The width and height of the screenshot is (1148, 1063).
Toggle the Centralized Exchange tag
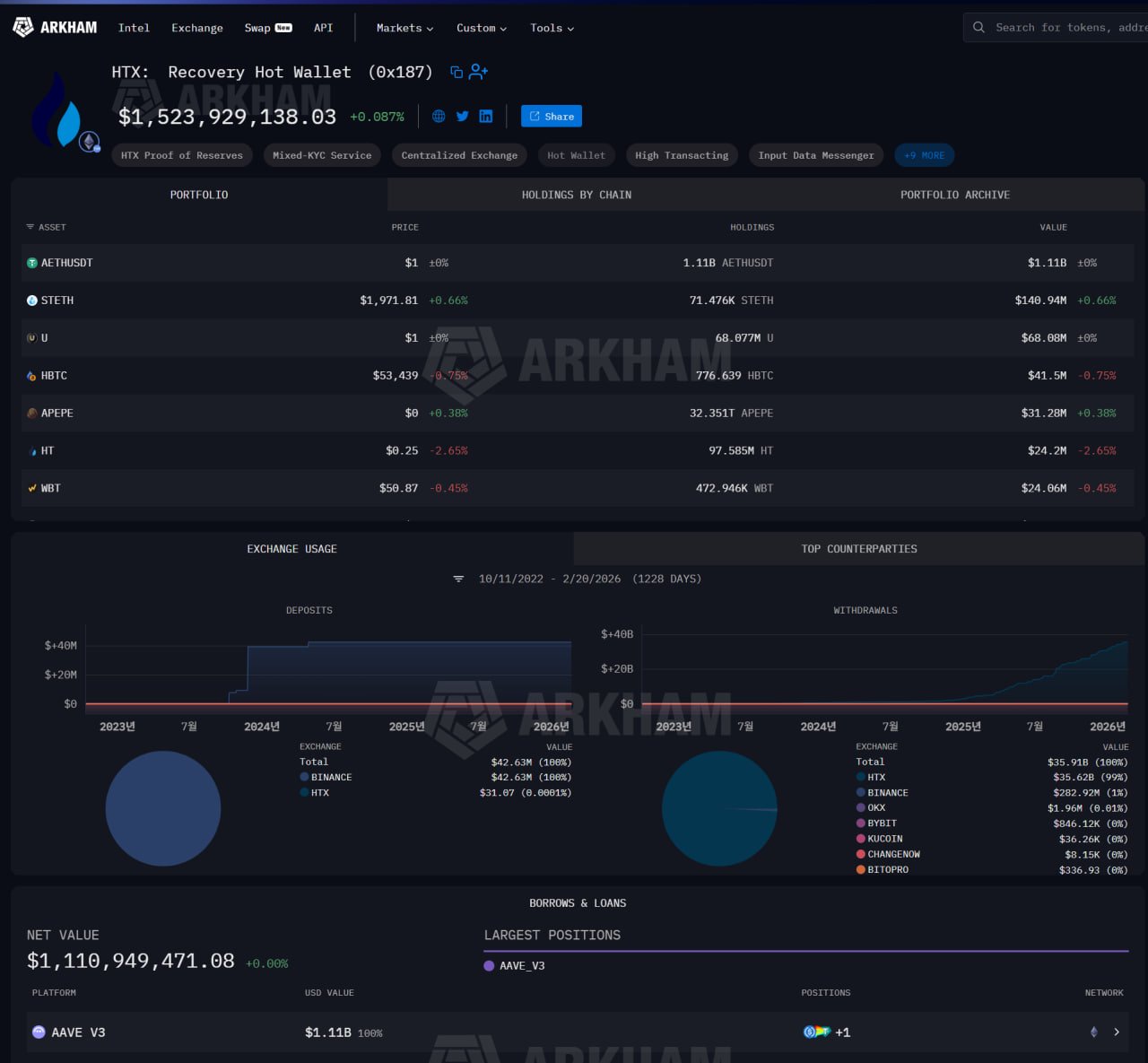tap(459, 155)
